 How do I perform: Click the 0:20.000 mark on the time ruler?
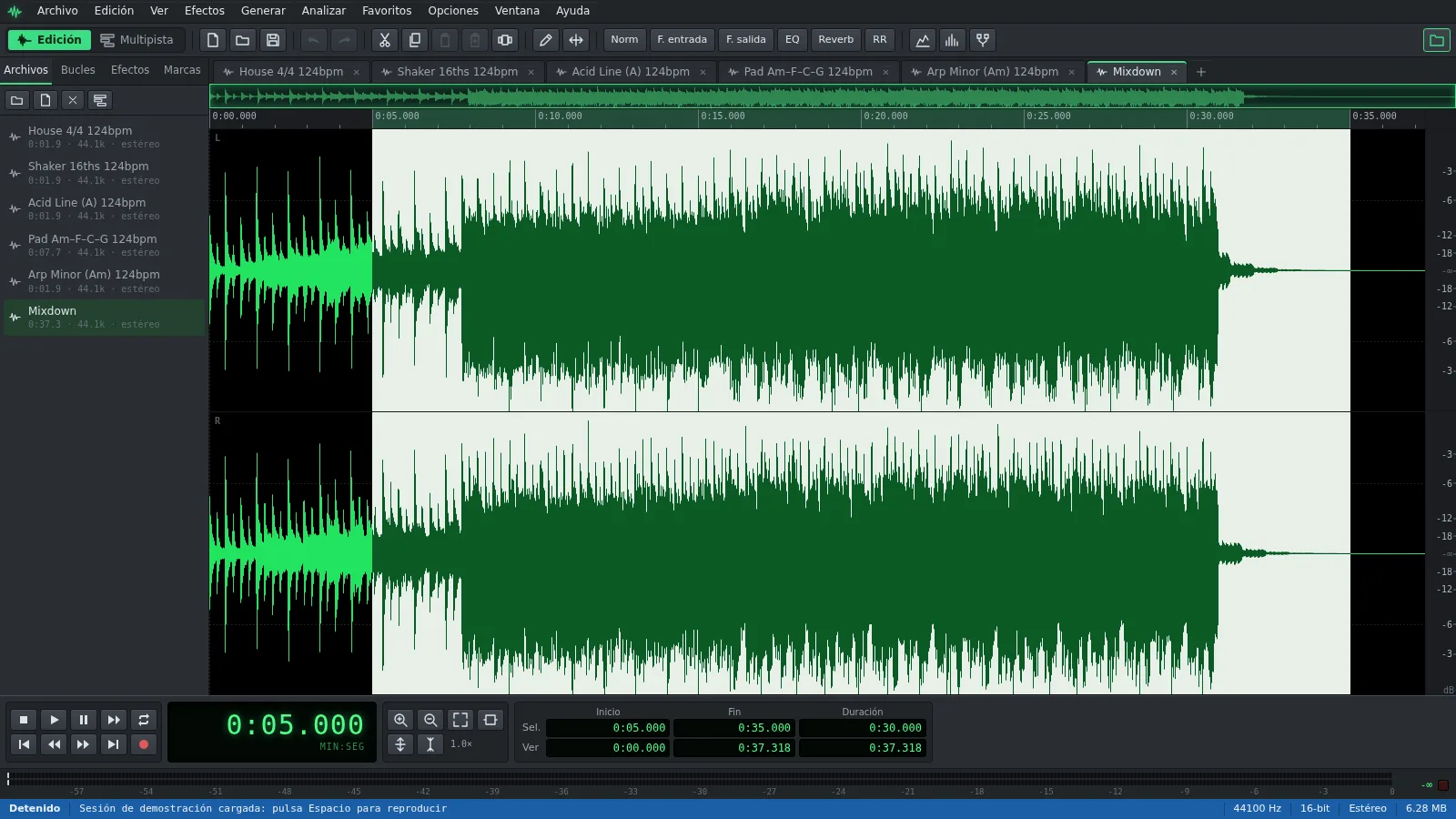coord(886,116)
